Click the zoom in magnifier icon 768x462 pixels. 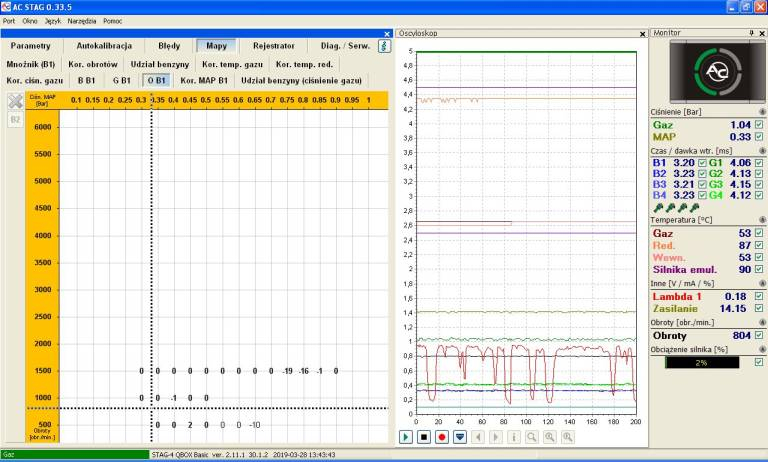point(550,437)
